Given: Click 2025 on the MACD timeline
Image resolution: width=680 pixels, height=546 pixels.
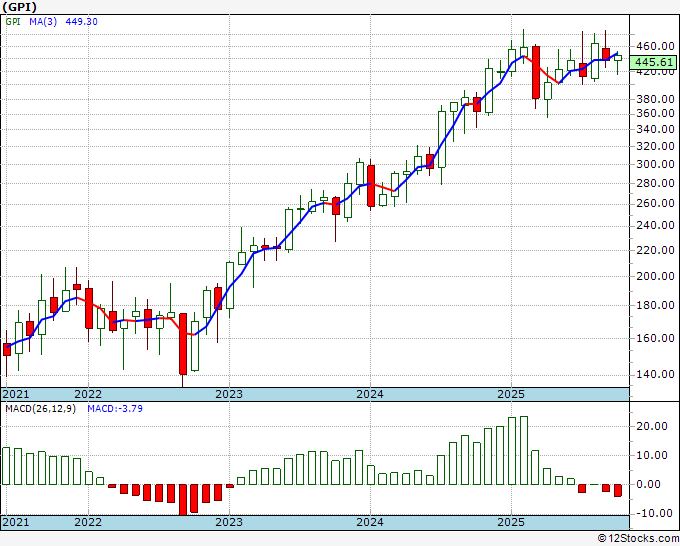Looking at the screenshot, I should tap(511, 522).
